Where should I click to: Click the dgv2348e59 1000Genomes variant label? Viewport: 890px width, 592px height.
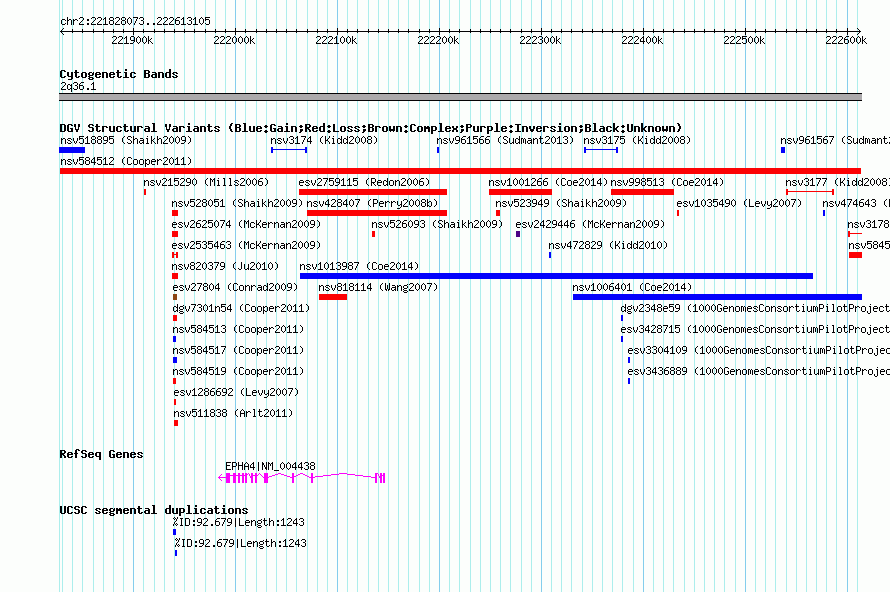755,308
